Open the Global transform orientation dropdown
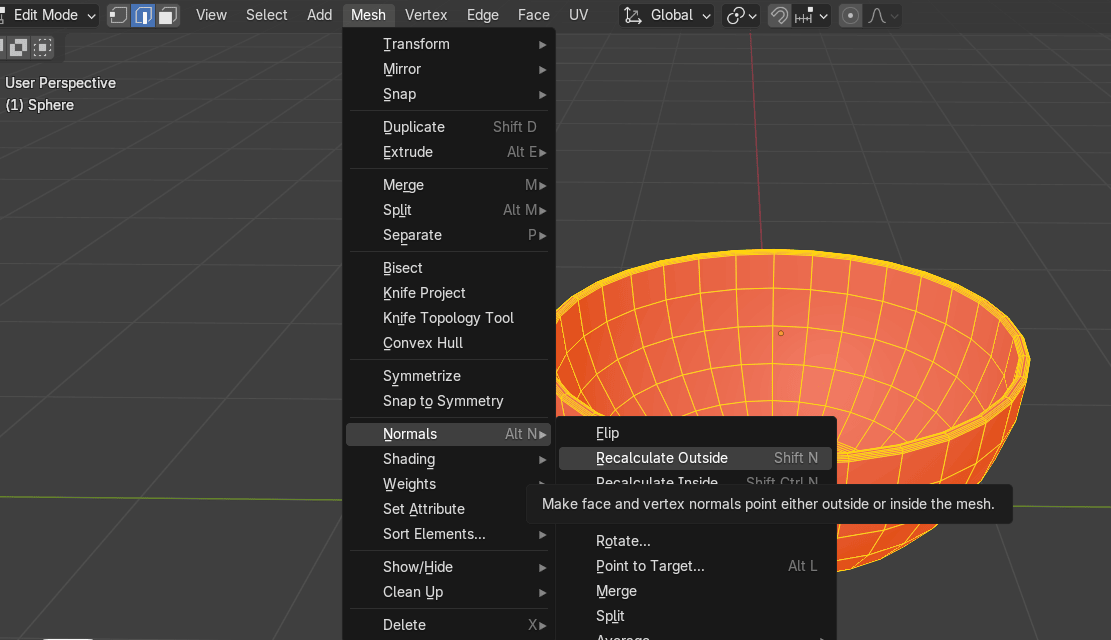 point(667,15)
